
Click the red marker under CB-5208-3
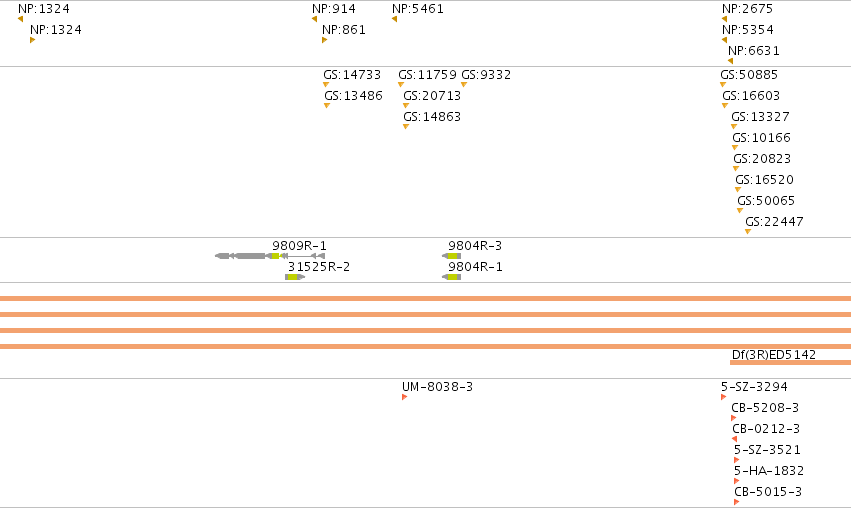734,418
